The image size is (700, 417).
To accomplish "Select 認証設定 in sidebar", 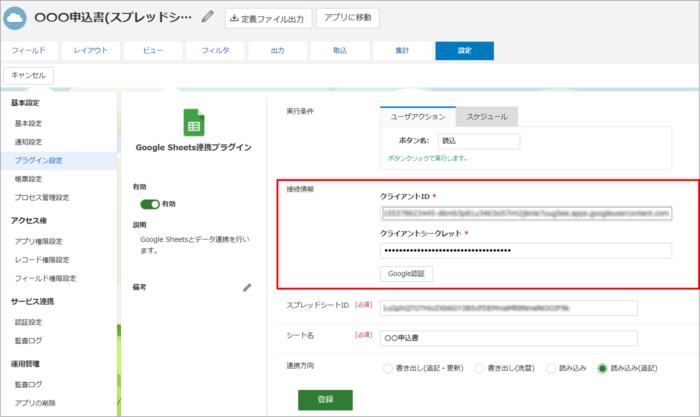I will pos(29,322).
